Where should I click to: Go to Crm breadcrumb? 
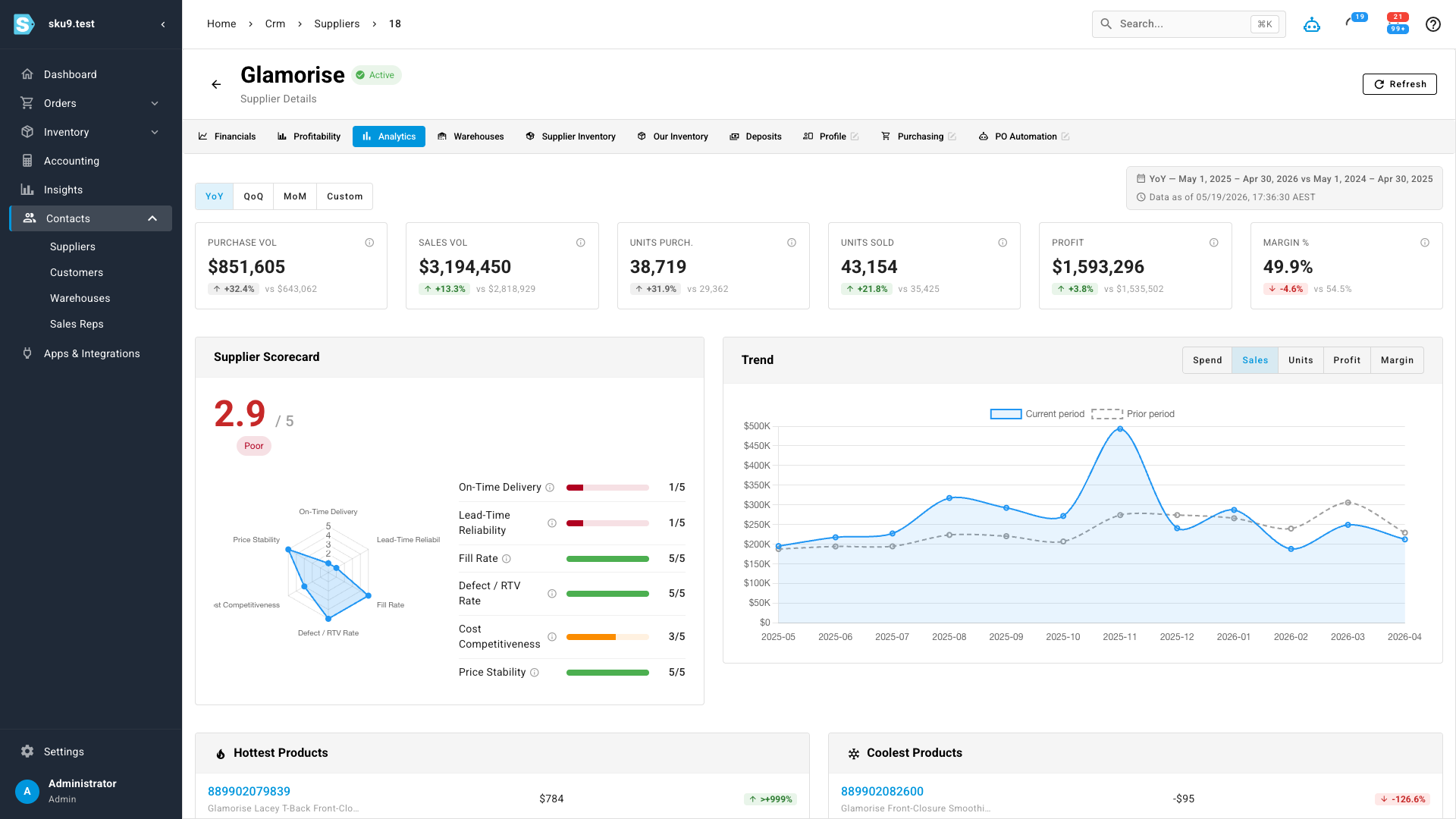[275, 24]
